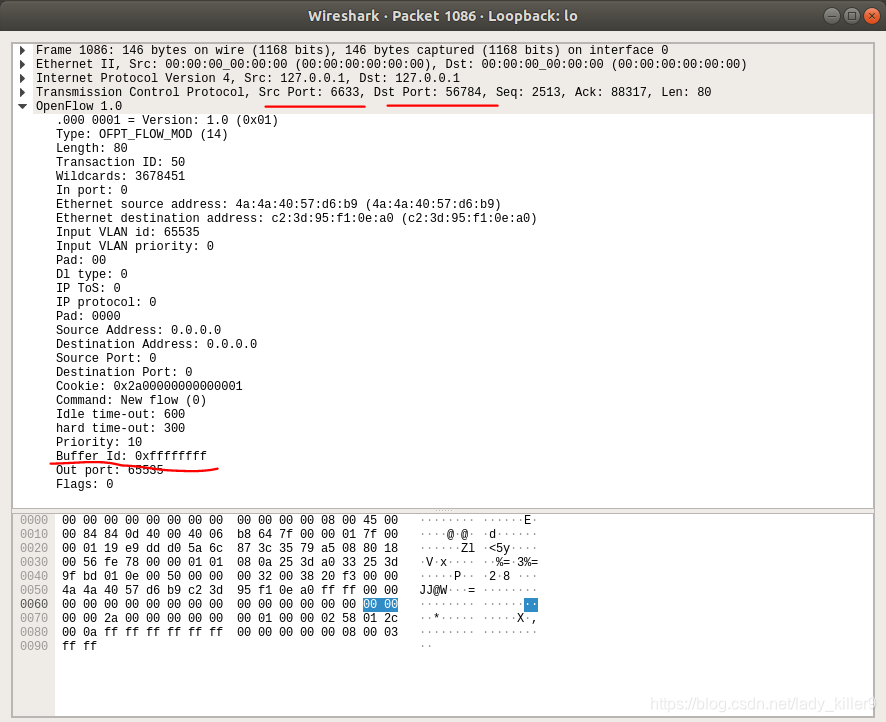Expand the Frame 1086 tree row
Screen dimensions: 886x722
(x=23, y=50)
